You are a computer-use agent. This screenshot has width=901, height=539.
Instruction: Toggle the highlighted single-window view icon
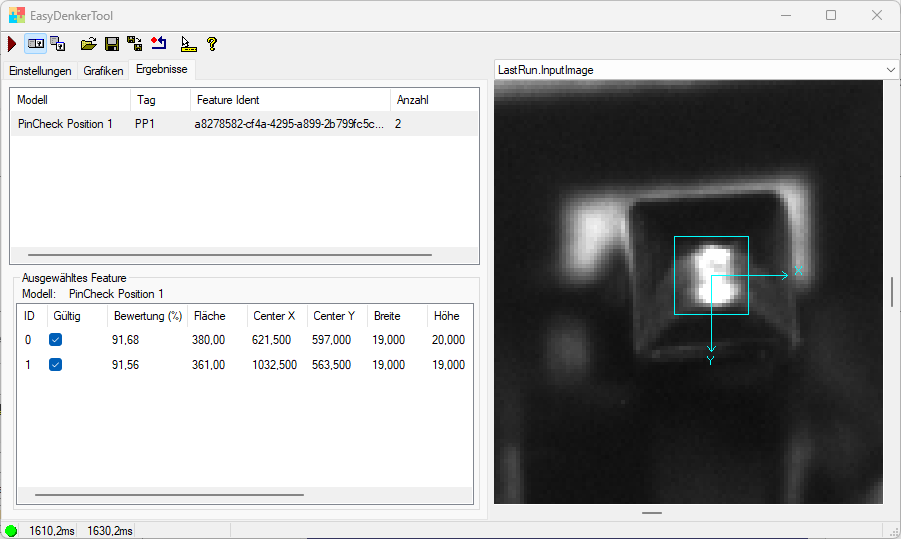click(36, 44)
